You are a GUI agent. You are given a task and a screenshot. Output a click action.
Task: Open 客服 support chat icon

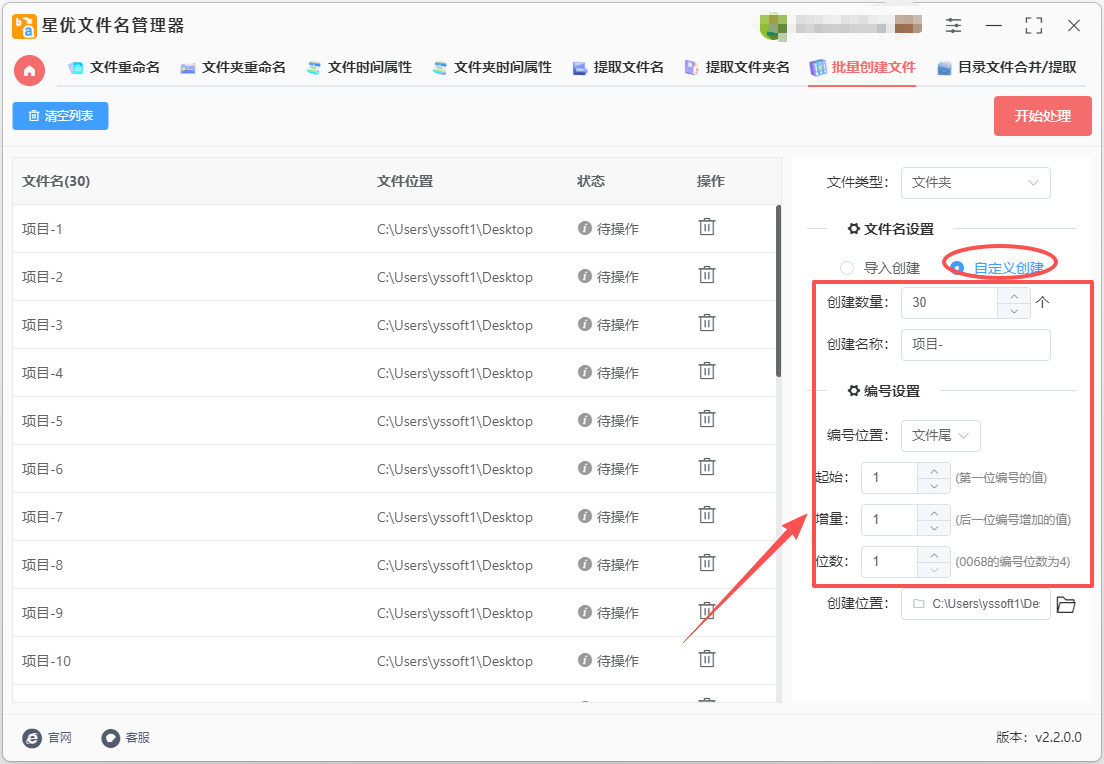pos(111,738)
